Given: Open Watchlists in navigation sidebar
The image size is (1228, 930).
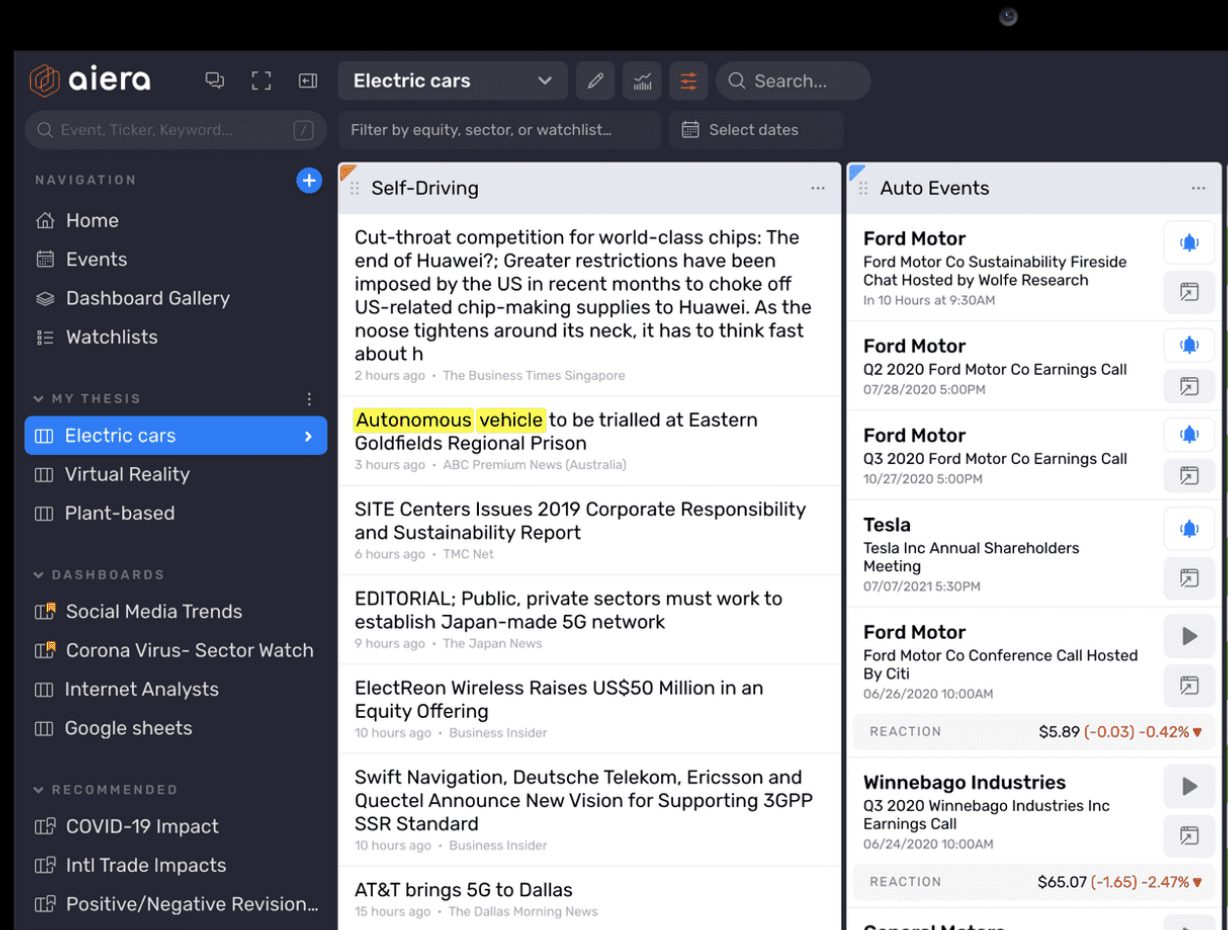Looking at the screenshot, I should (111, 337).
